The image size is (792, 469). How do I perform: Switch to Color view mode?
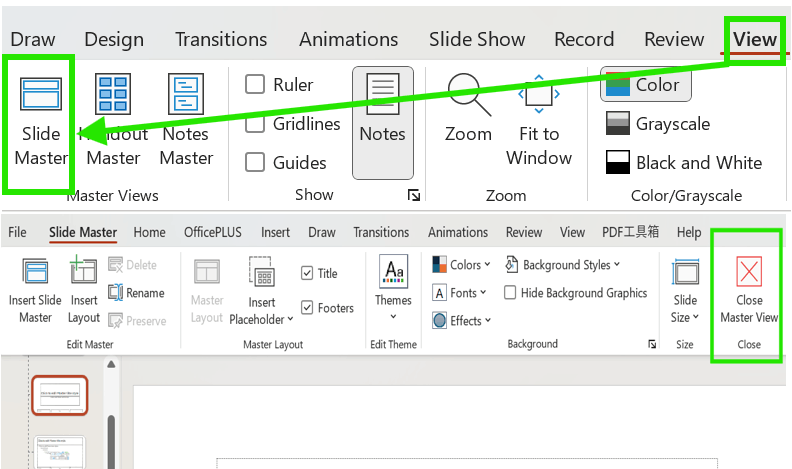point(646,84)
